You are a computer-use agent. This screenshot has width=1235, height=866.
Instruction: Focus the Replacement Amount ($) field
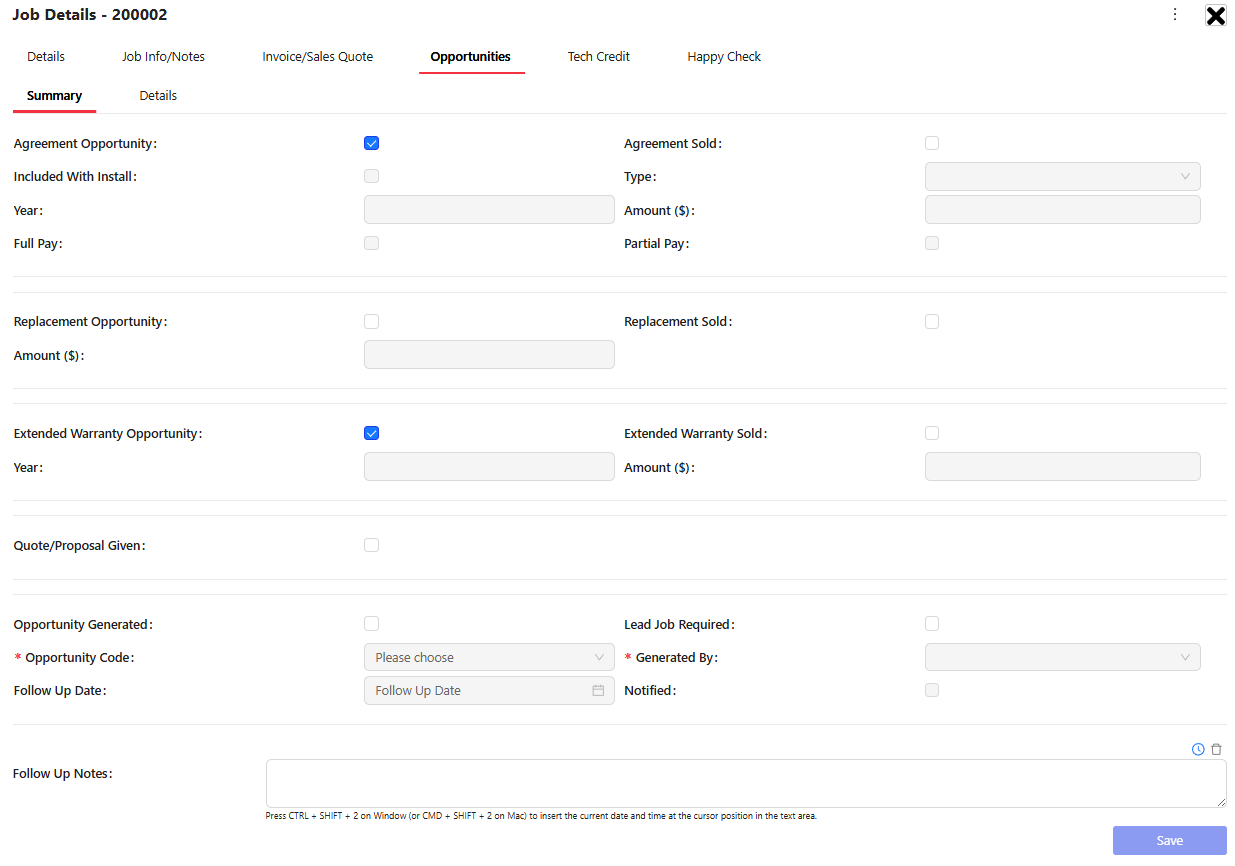pyautogui.click(x=489, y=355)
